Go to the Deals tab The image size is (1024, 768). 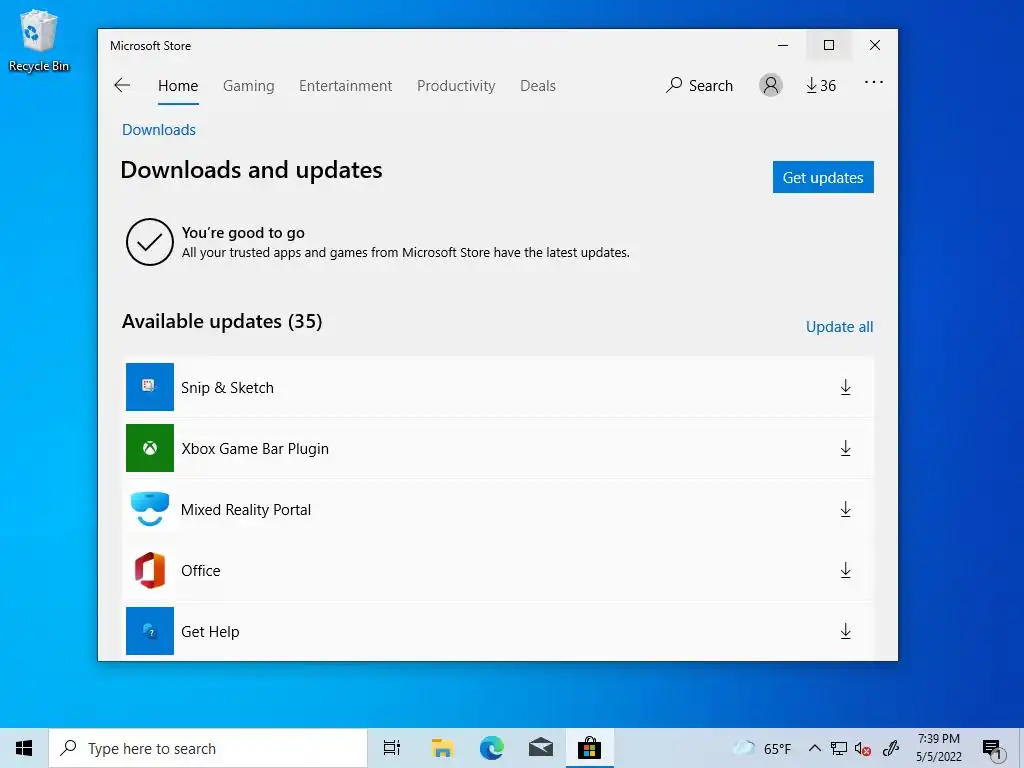tap(537, 86)
